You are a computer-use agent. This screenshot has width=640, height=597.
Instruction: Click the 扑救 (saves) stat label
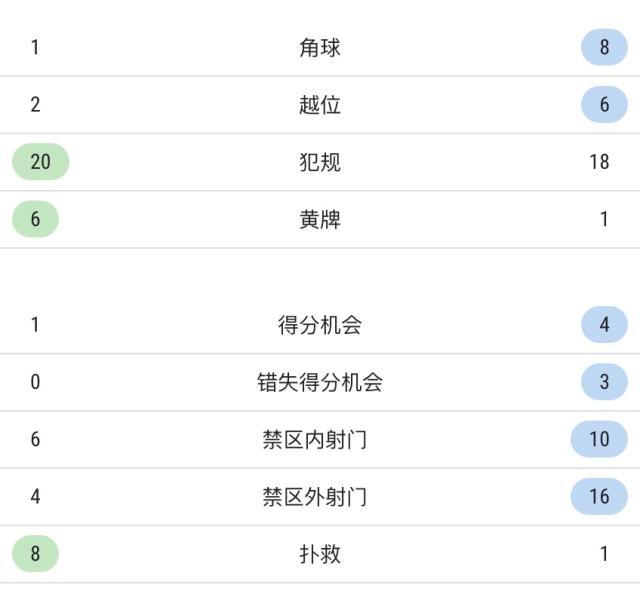[x=320, y=553]
